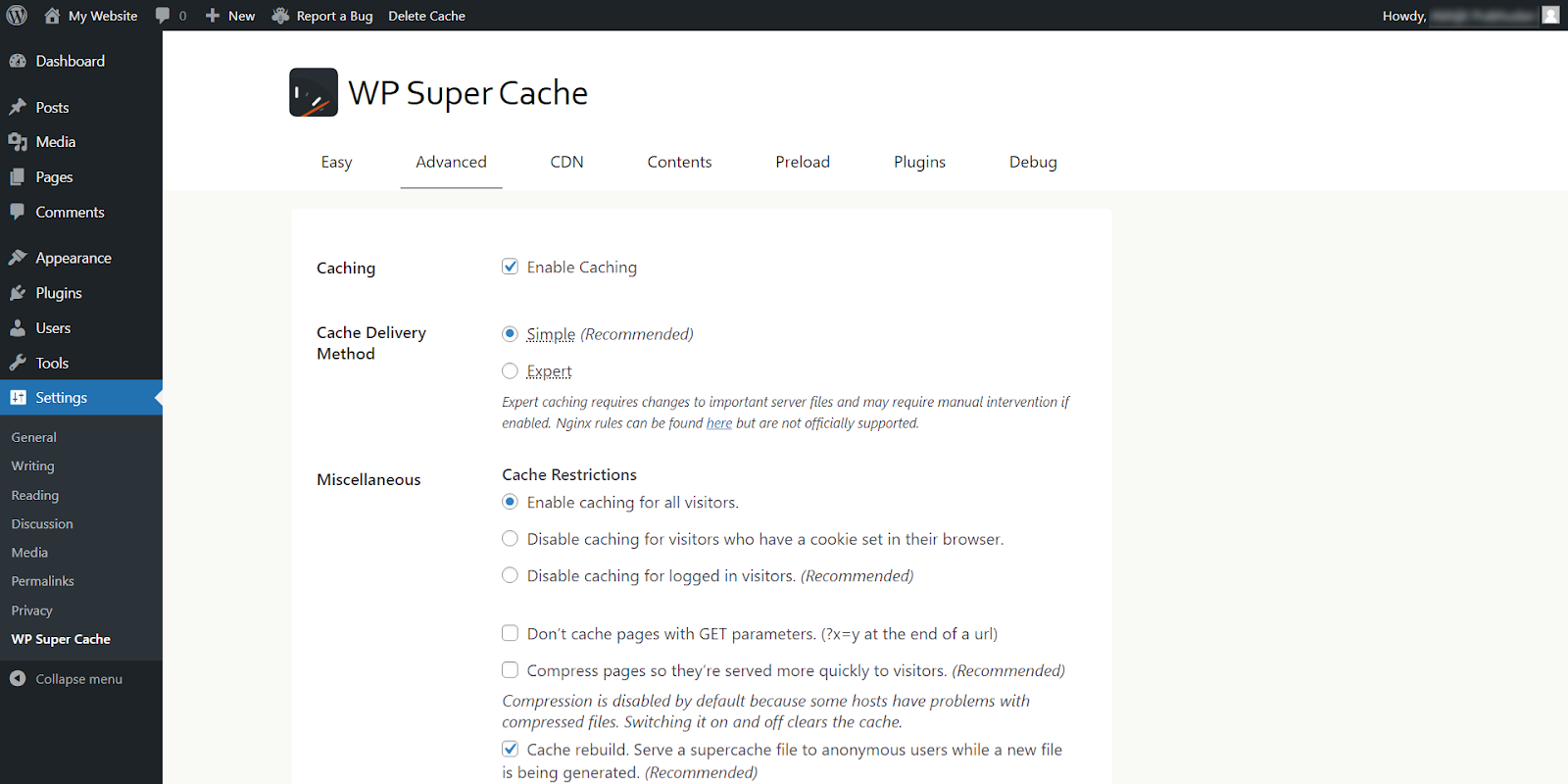This screenshot has width=1568, height=784.
Task: Select Disable caching for logged in visitors
Action: [x=510, y=575]
